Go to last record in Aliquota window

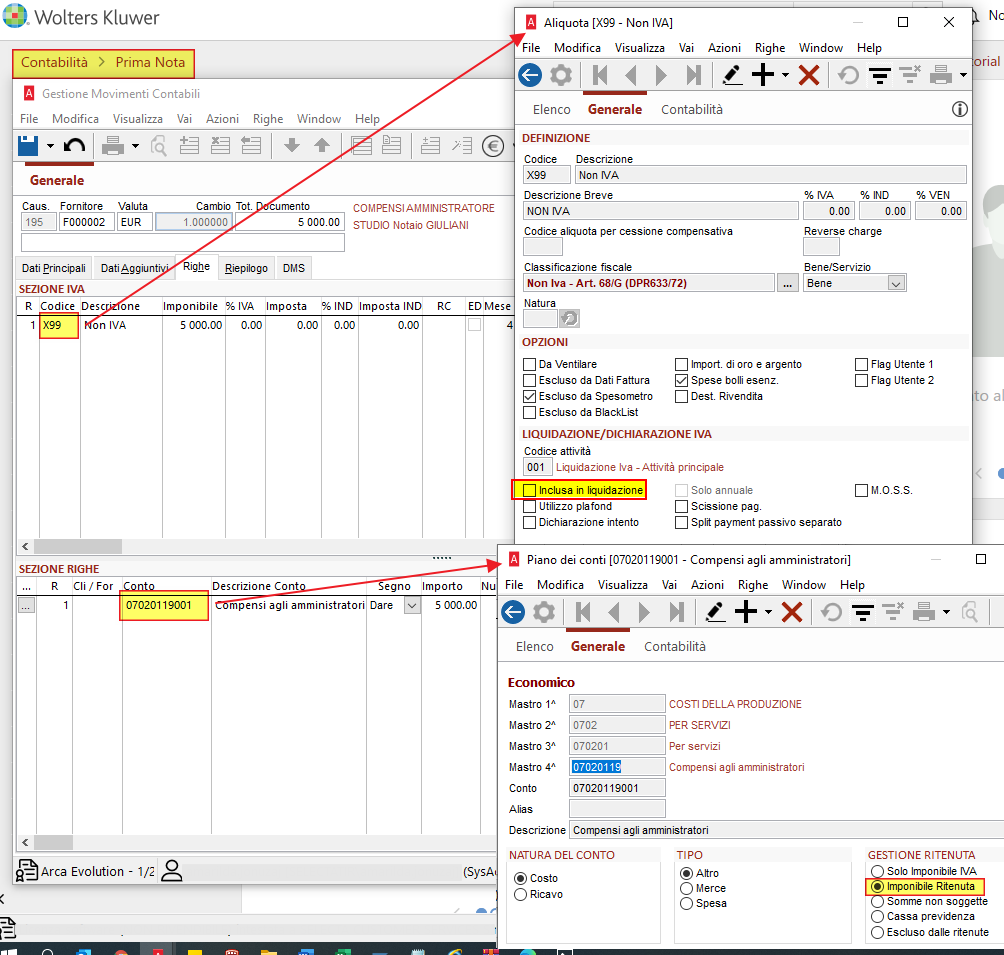tap(693, 76)
